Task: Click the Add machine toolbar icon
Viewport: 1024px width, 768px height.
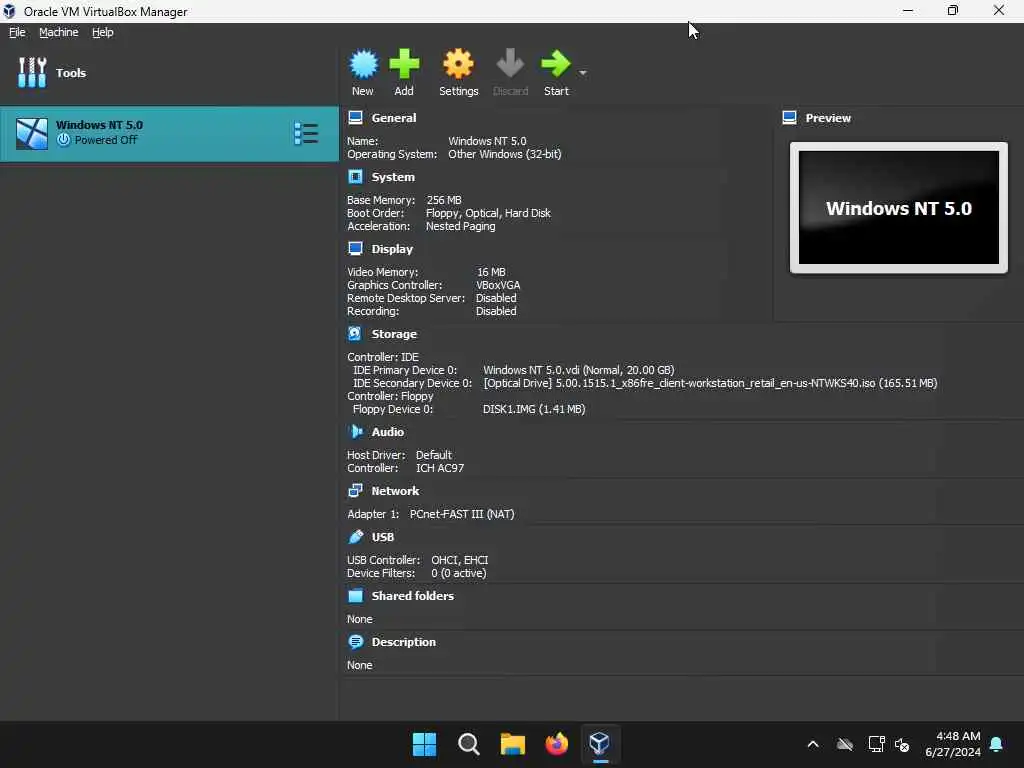Action: [404, 64]
